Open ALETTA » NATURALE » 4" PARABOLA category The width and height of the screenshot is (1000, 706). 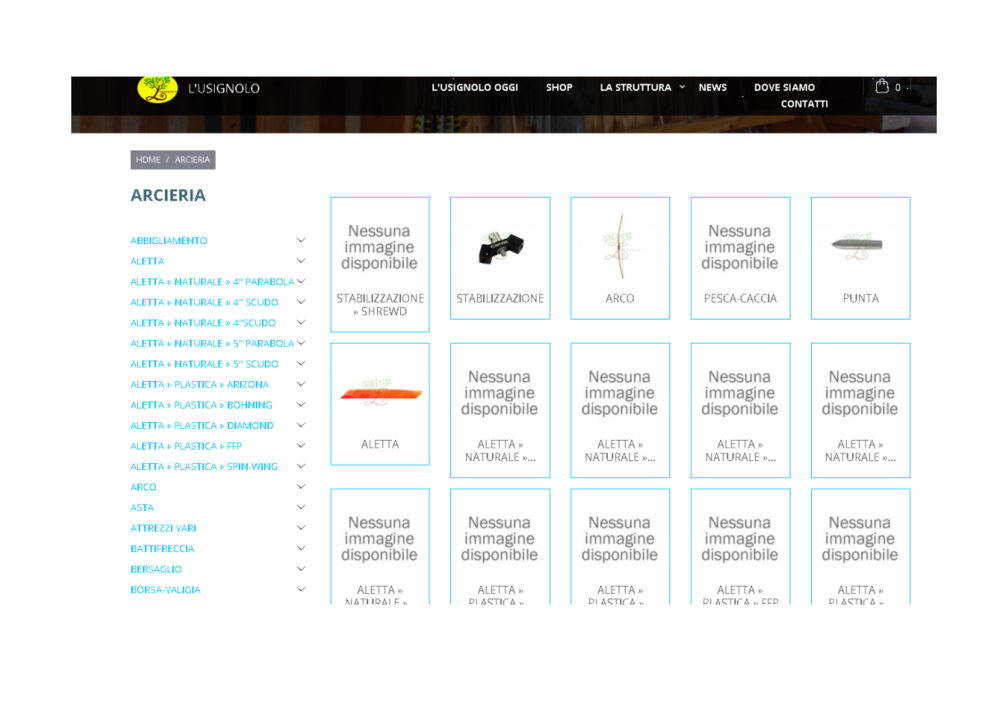point(212,281)
